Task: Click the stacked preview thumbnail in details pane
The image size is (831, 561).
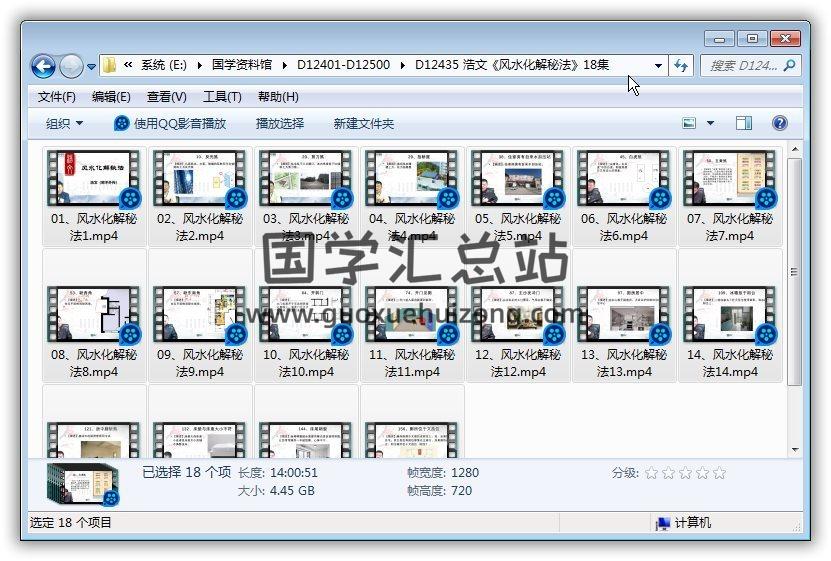Action: 82,484
